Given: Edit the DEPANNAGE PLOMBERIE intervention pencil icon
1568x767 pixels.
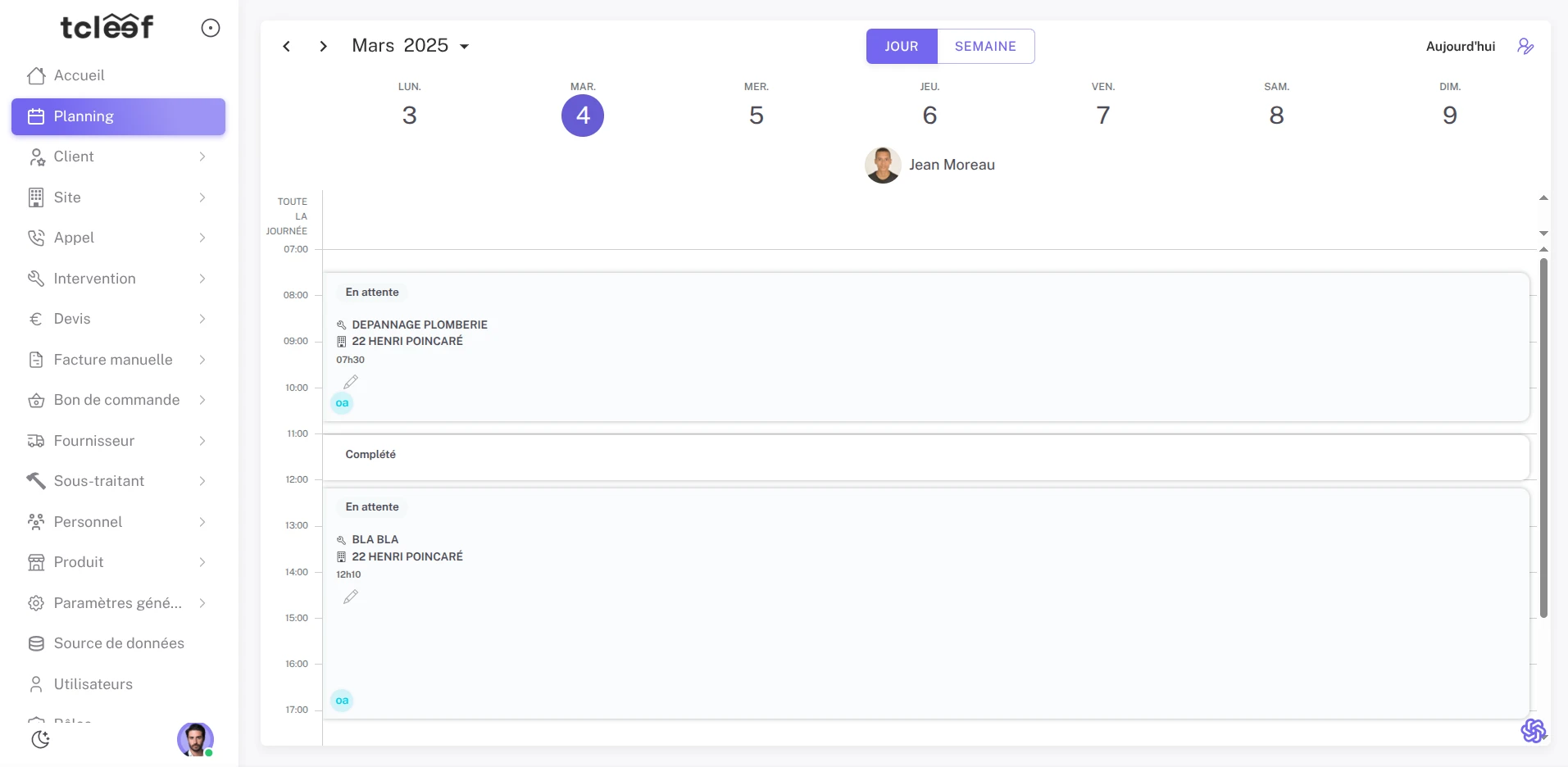Looking at the screenshot, I should coord(351,382).
